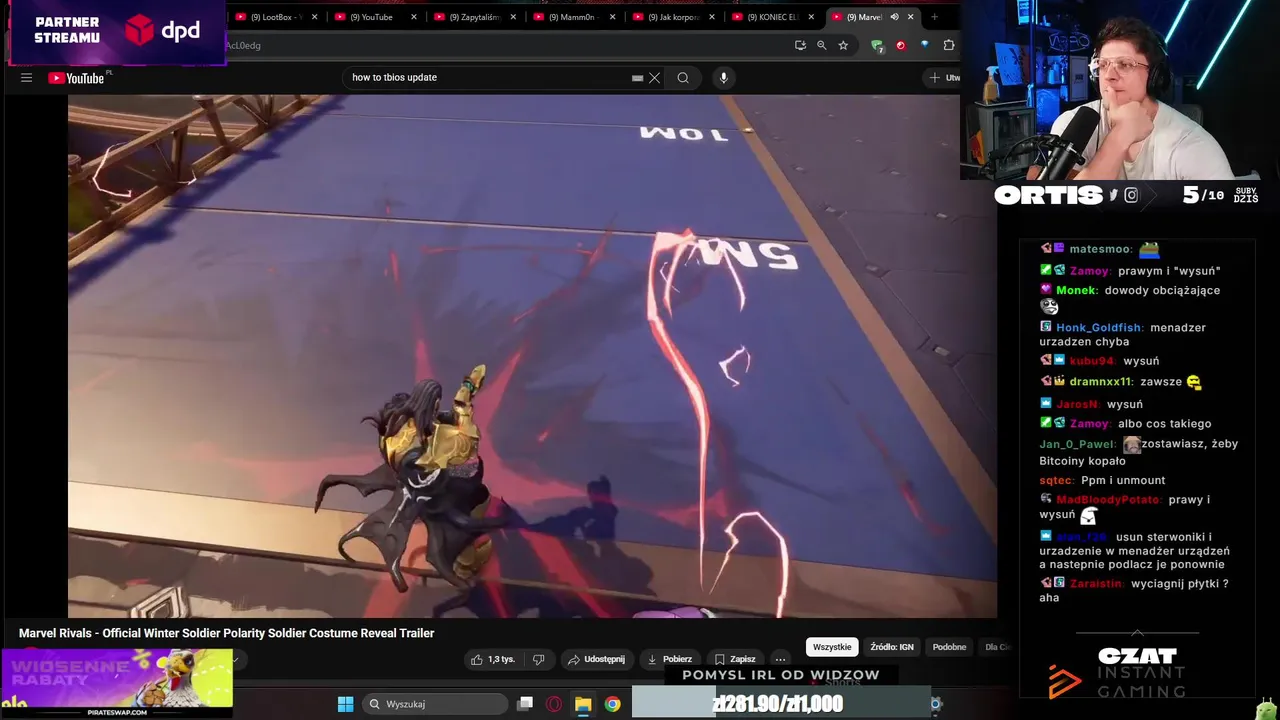Click the Udostępnij share button
The height and width of the screenshot is (720, 1280).
point(596,659)
